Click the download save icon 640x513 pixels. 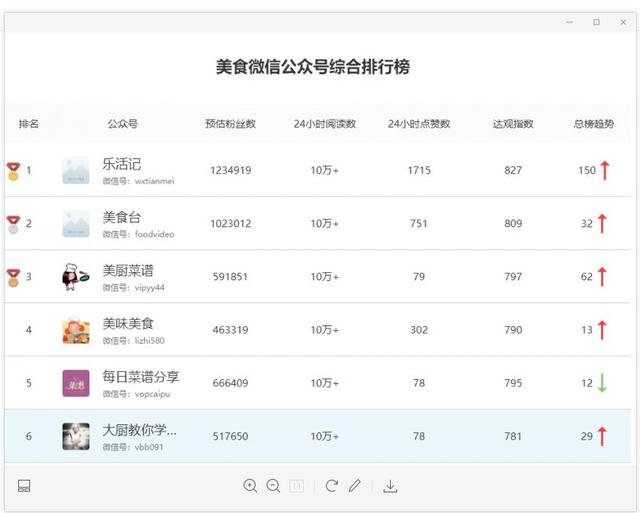click(391, 486)
